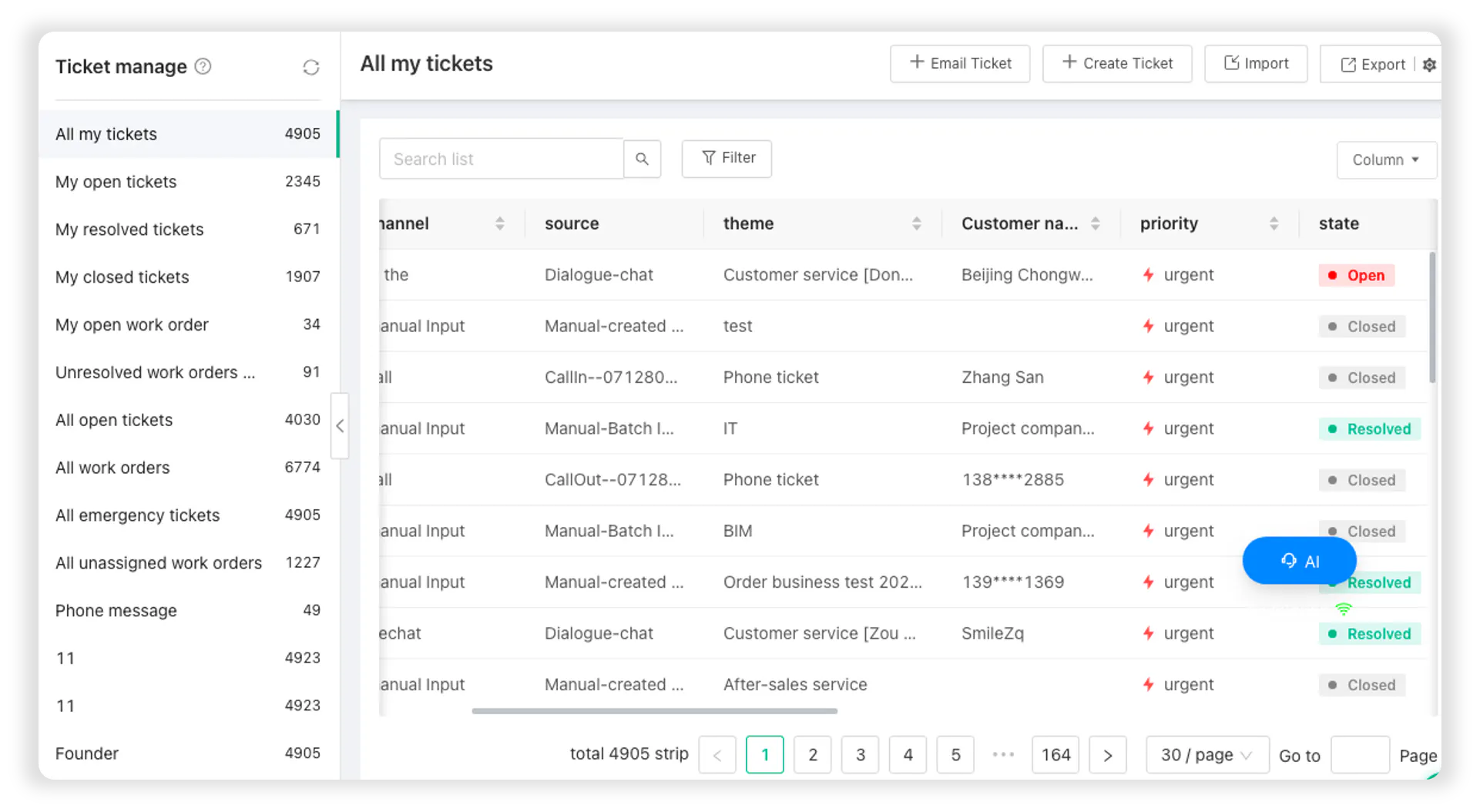Select page 2 in pagination
1480x812 pixels.
[x=813, y=755]
